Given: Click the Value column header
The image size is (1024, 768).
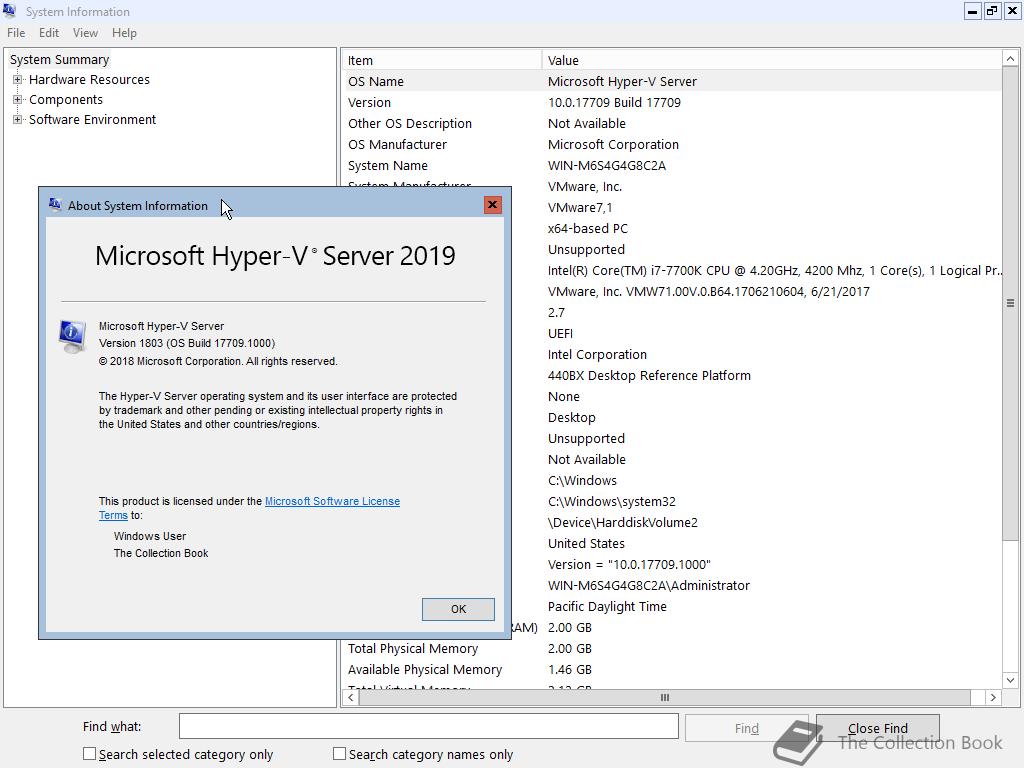Looking at the screenshot, I should (772, 60).
